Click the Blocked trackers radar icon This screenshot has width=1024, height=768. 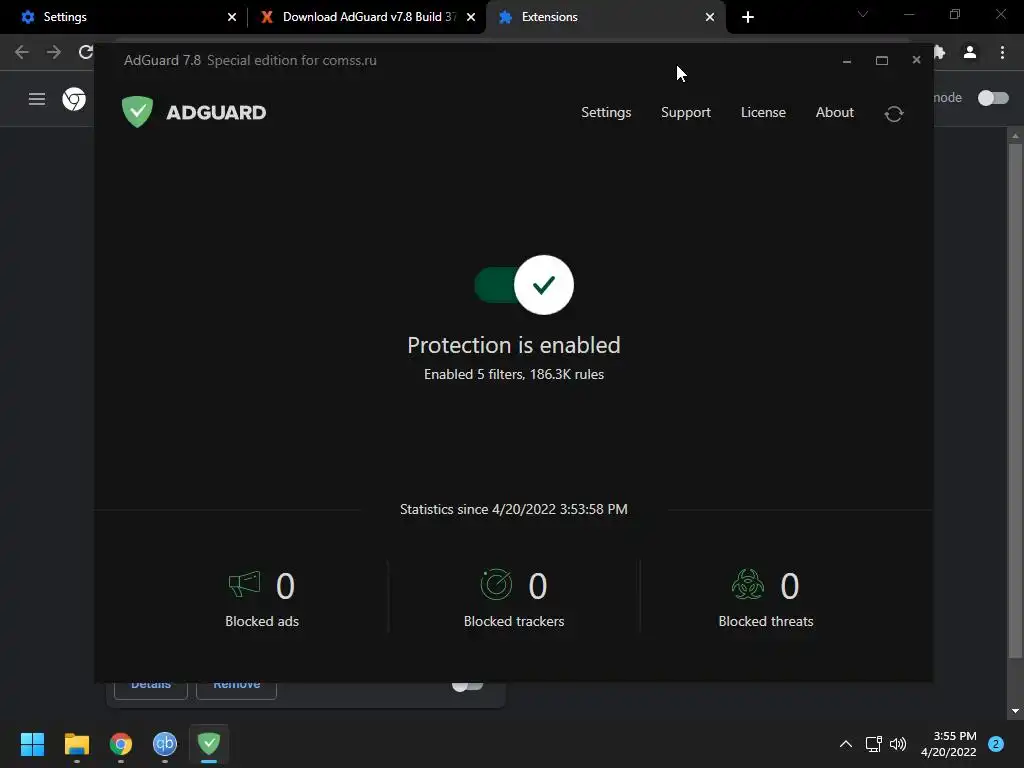coord(496,584)
